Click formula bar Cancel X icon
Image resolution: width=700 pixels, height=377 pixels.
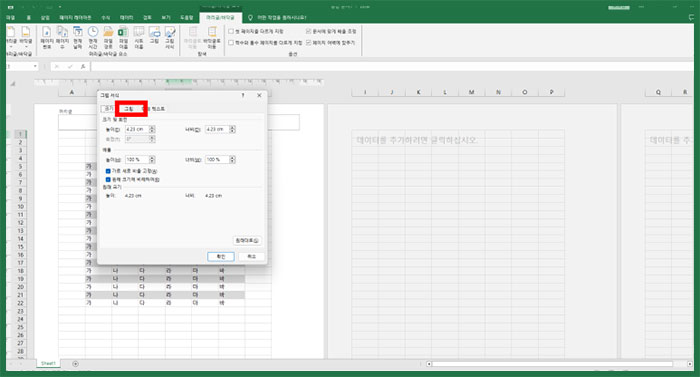[57, 67]
